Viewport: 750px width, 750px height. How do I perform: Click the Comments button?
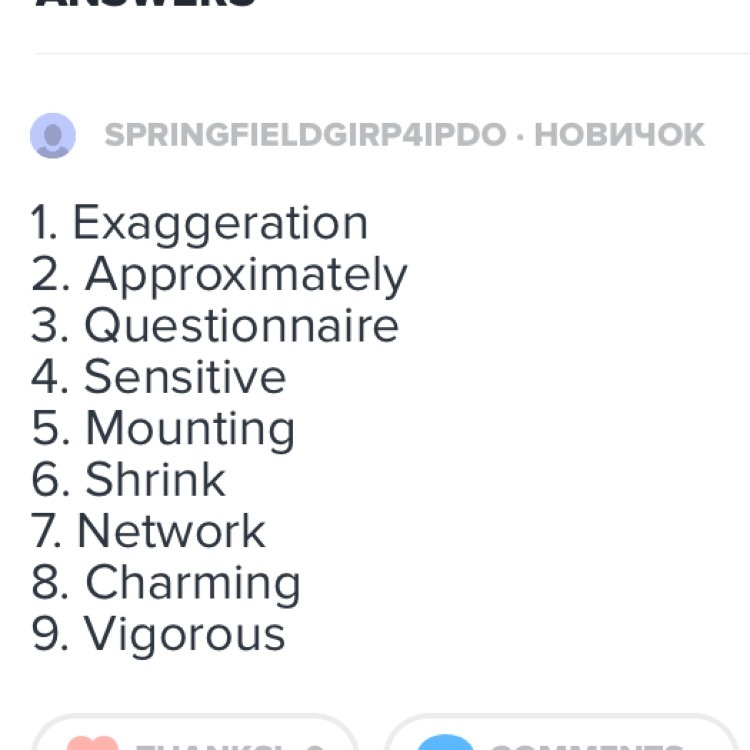point(562,732)
